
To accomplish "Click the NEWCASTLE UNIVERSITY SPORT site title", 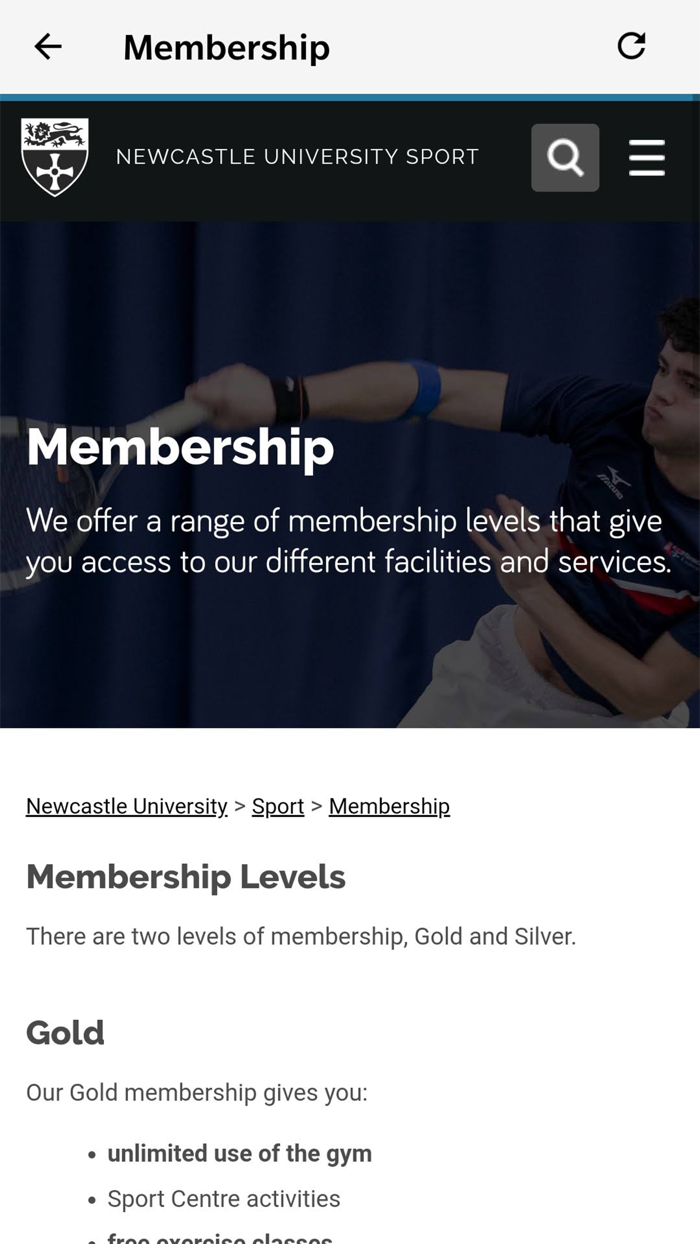I will coord(296,157).
